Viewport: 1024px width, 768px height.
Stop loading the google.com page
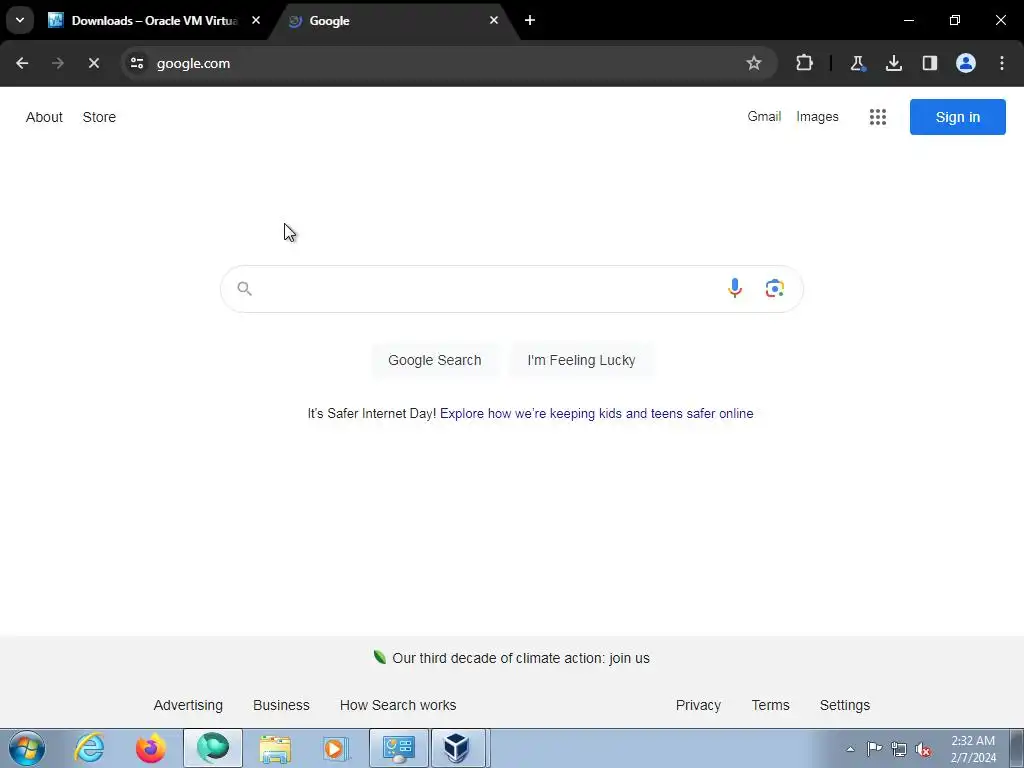coord(93,63)
